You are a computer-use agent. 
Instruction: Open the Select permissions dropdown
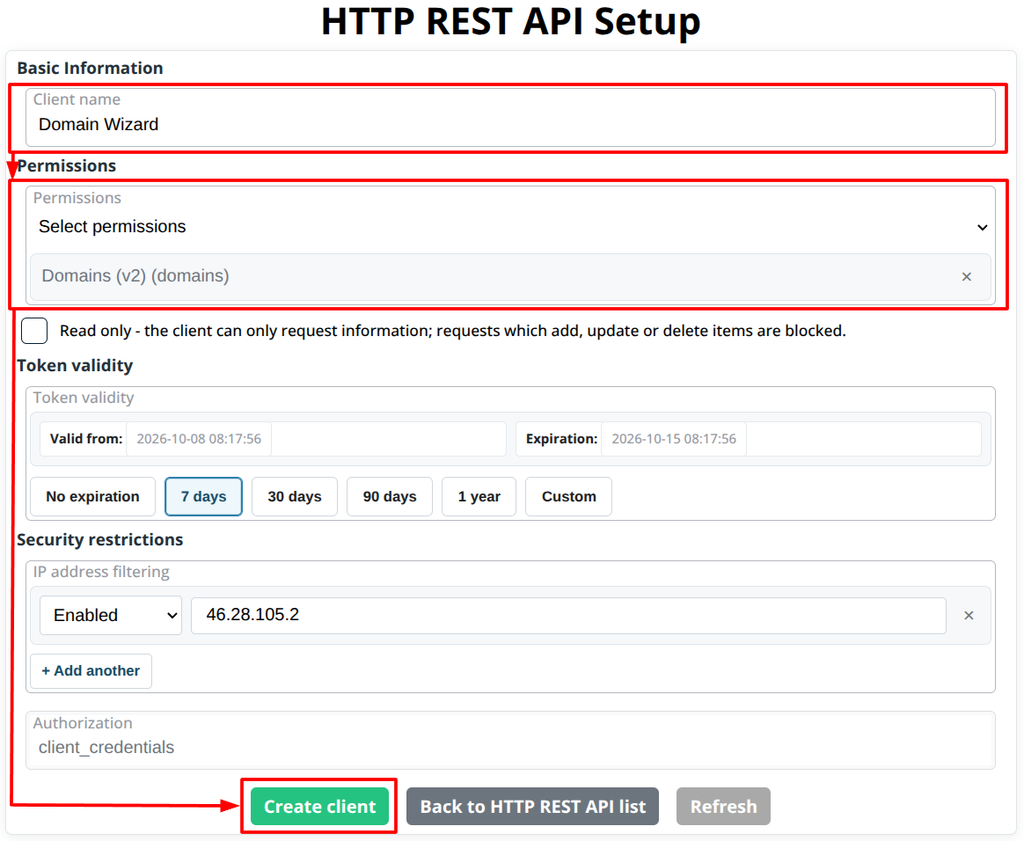tap(510, 227)
